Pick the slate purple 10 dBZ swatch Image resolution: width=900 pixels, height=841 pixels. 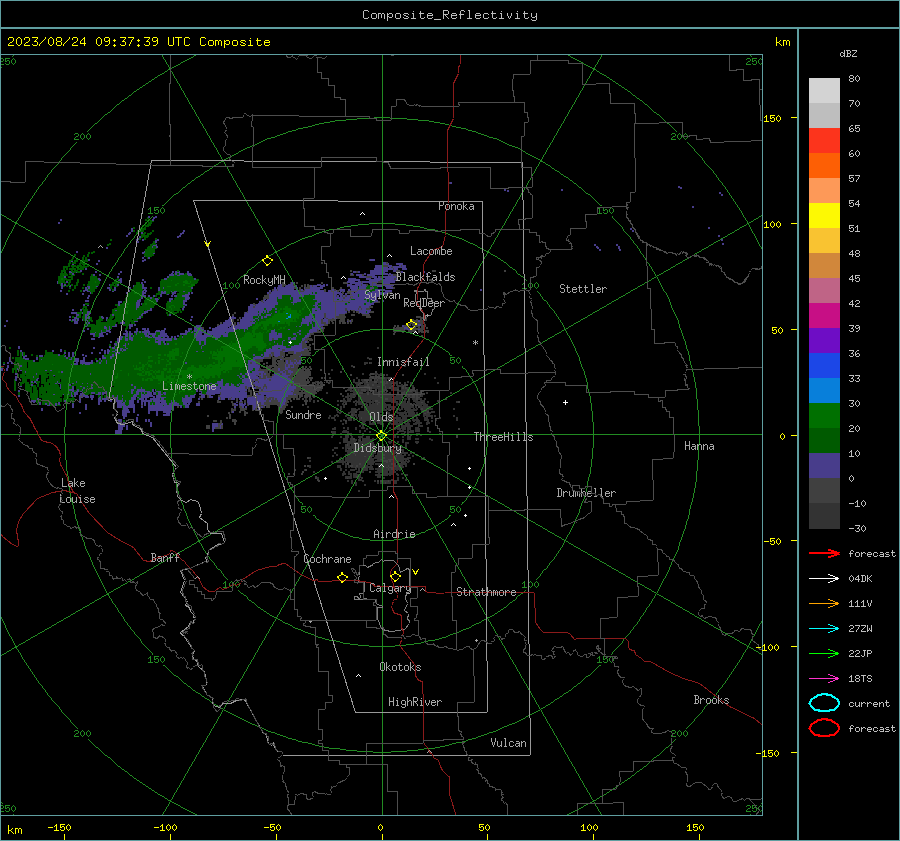824,466
